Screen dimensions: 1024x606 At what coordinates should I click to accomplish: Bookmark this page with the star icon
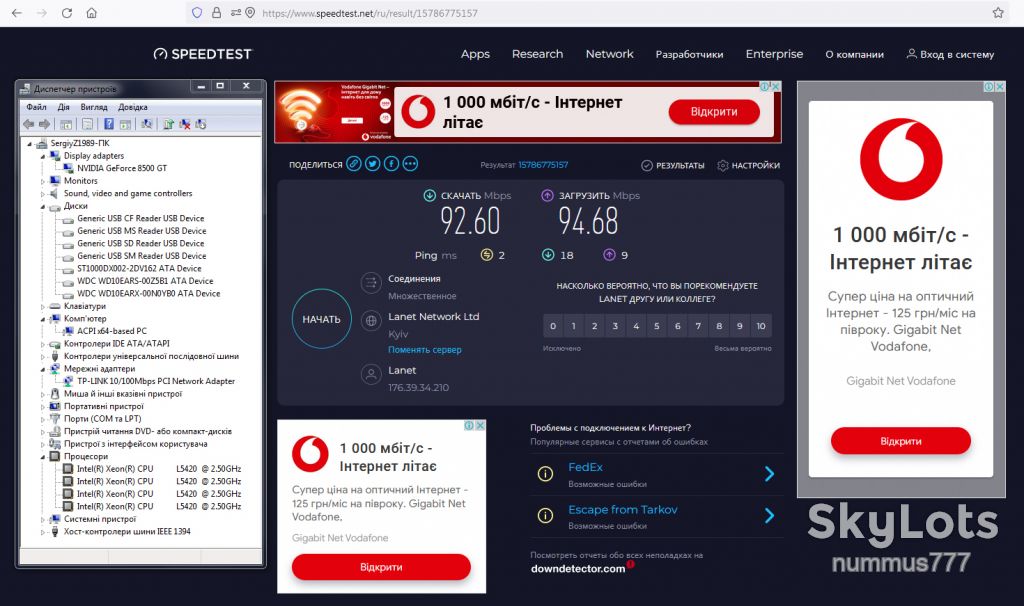pos(998,12)
